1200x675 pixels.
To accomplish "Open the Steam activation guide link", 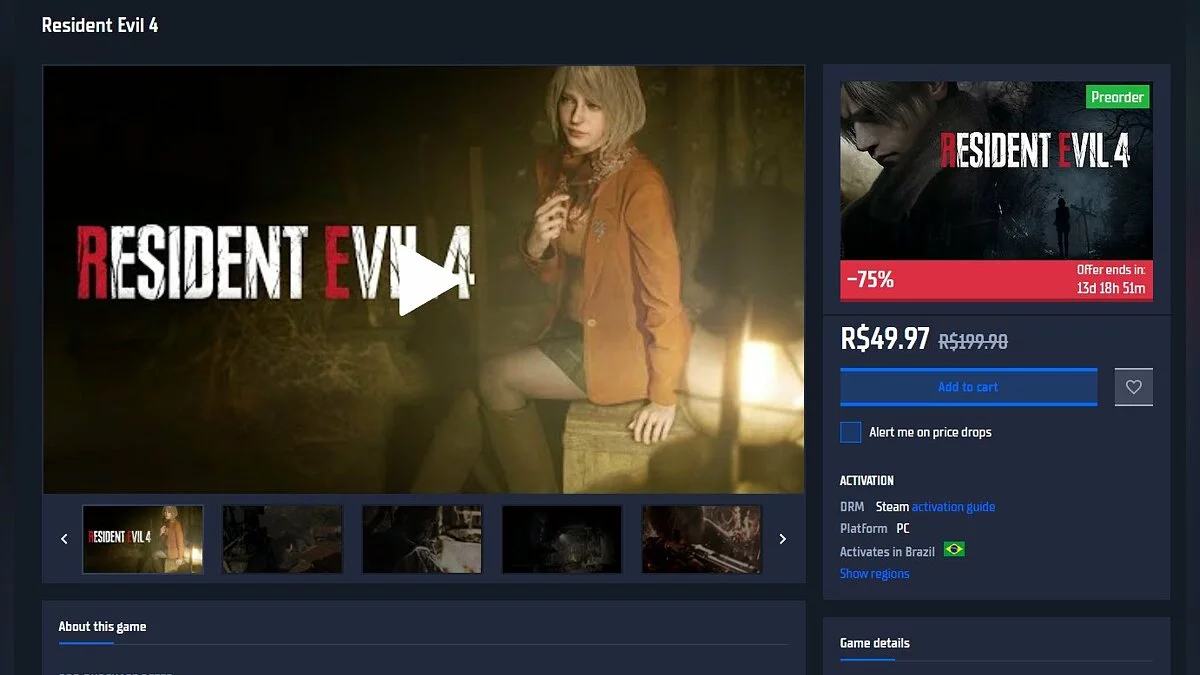I will (x=953, y=507).
